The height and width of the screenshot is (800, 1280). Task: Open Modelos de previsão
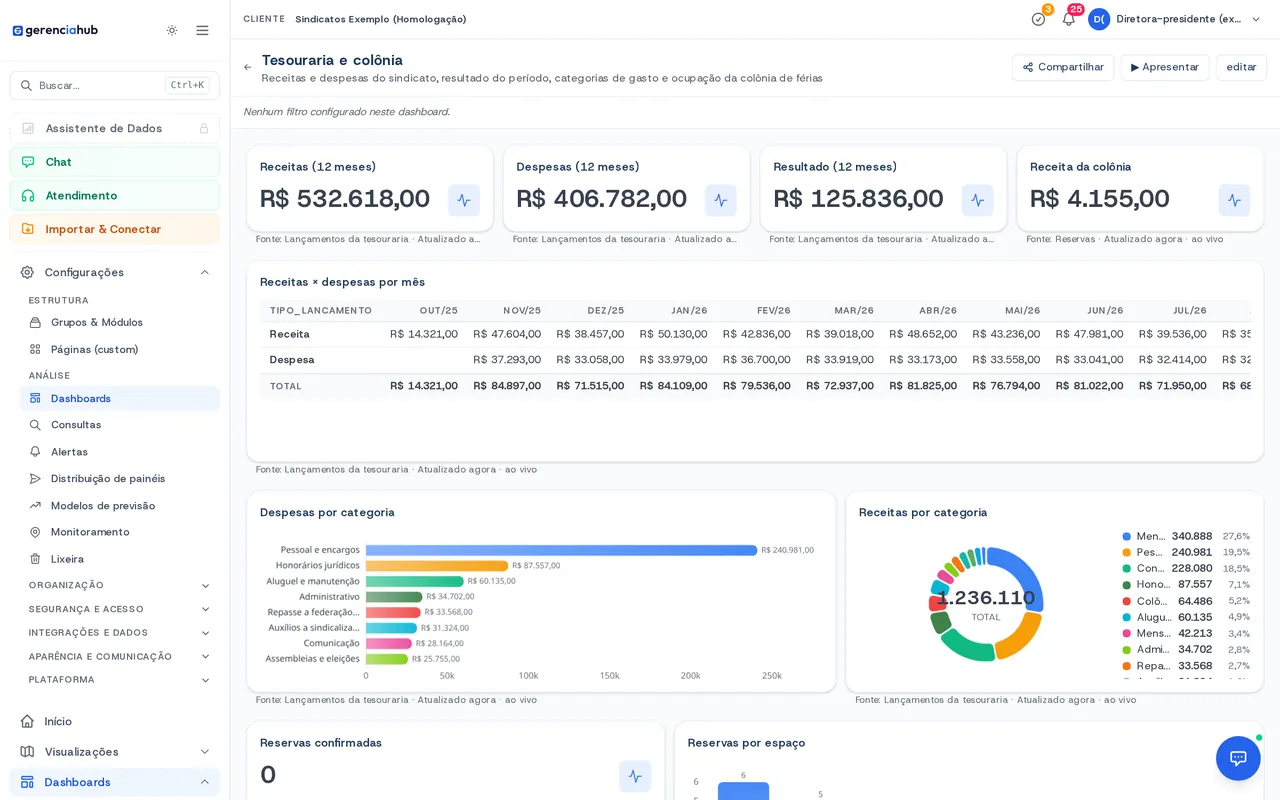[x=120, y=505]
